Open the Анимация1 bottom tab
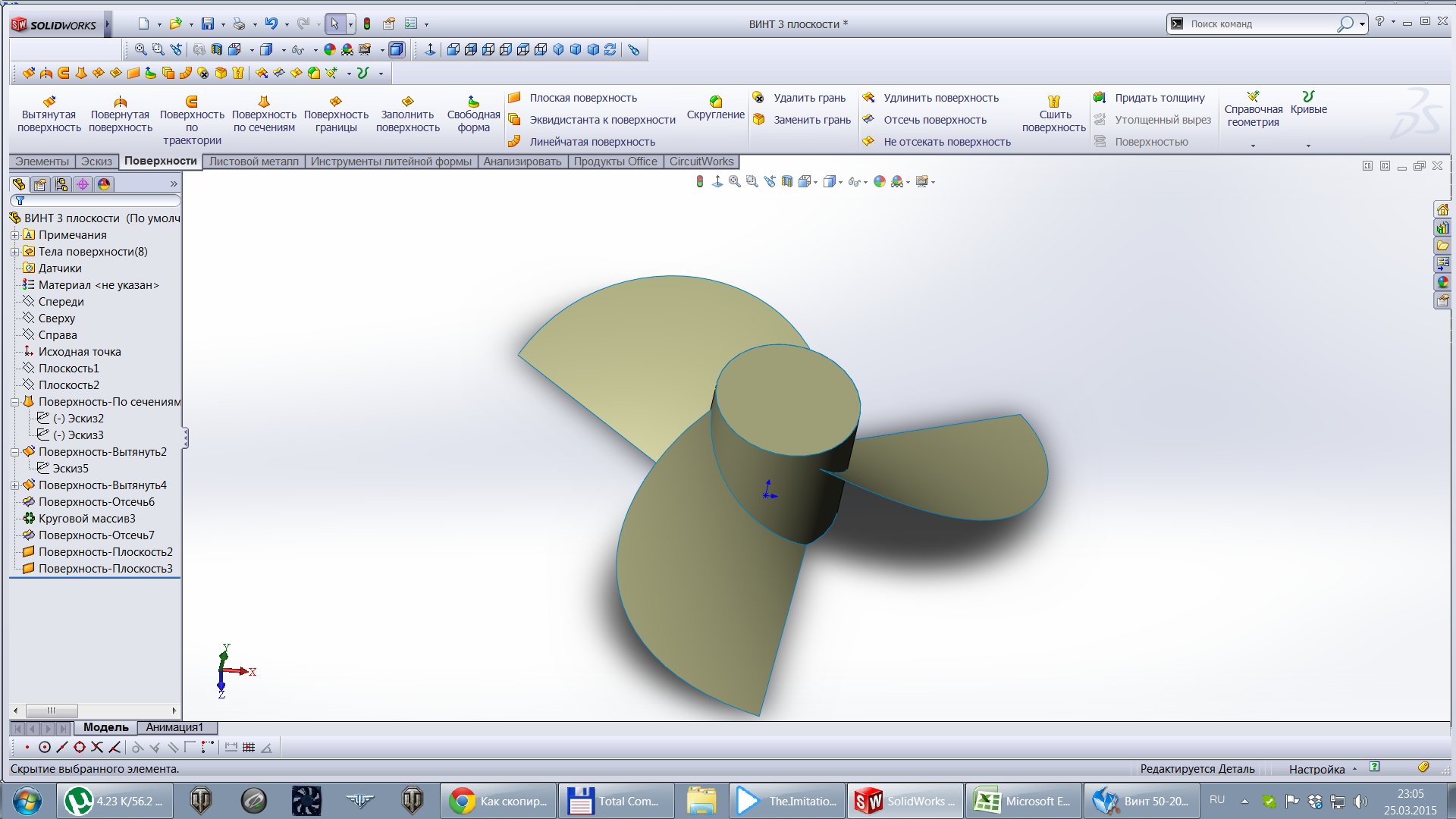 [174, 727]
